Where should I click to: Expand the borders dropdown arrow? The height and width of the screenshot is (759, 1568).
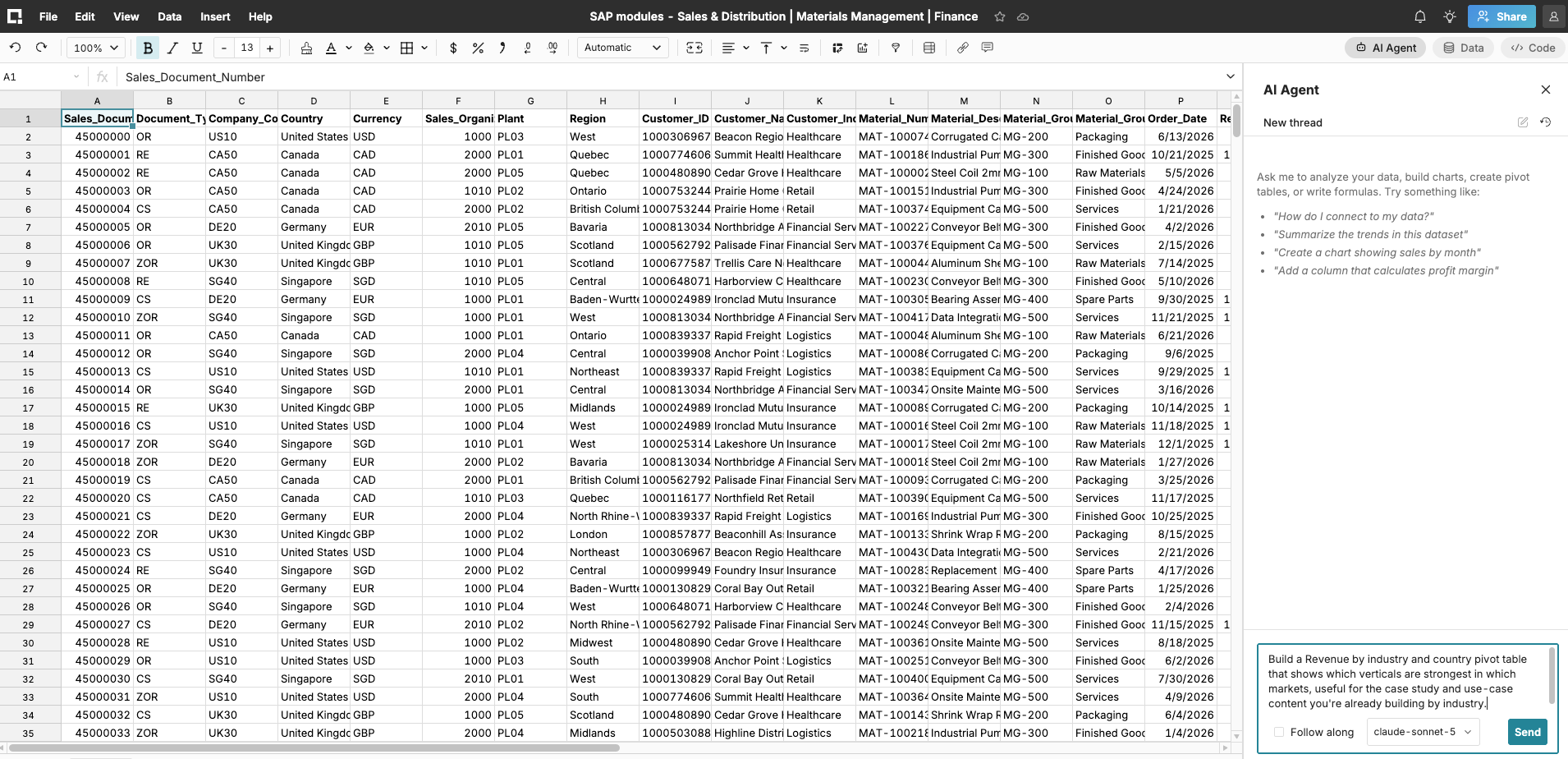click(x=424, y=48)
